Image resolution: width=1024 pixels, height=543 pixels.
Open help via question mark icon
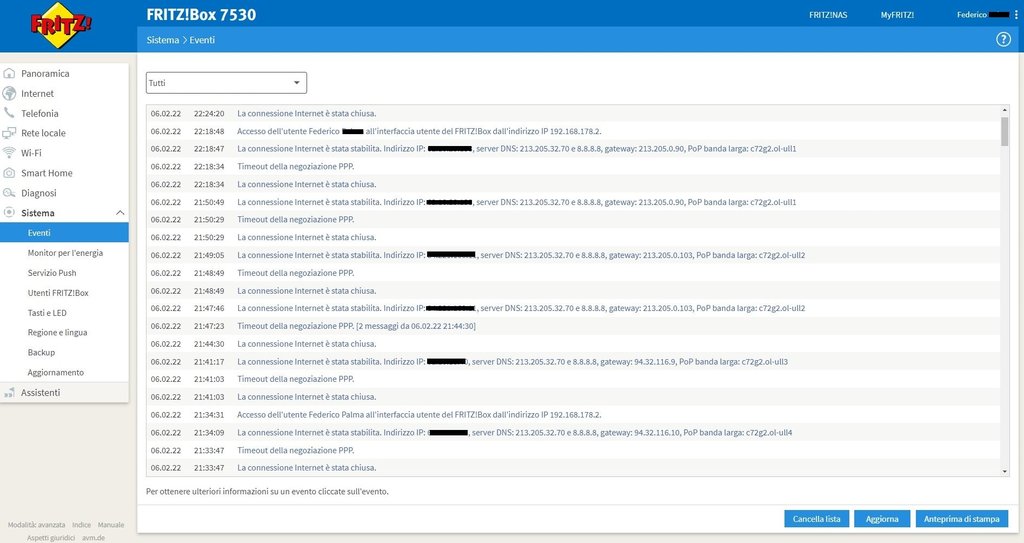click(1003, 39)
